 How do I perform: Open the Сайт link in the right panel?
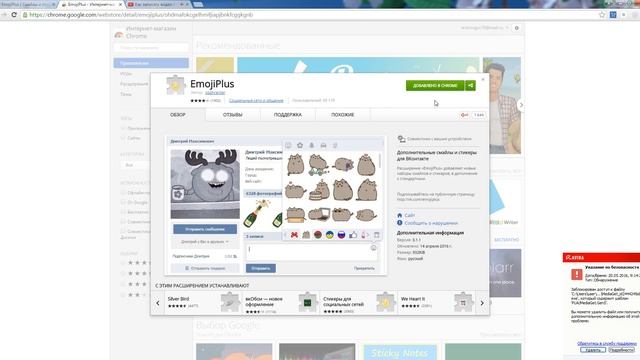click(410, 215)
